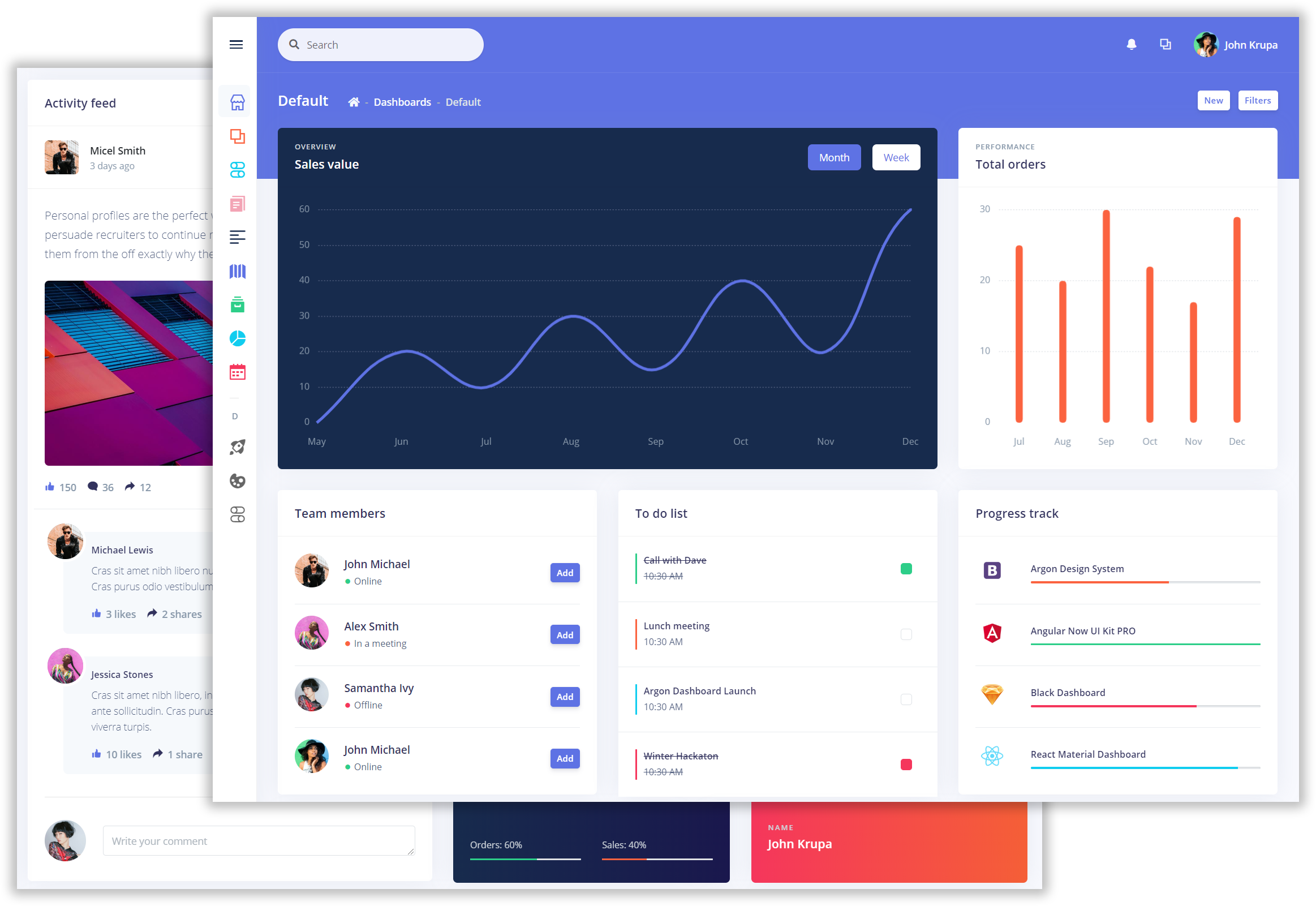
Task: Switch to Month view on sales chart
Action: point(834,157)
